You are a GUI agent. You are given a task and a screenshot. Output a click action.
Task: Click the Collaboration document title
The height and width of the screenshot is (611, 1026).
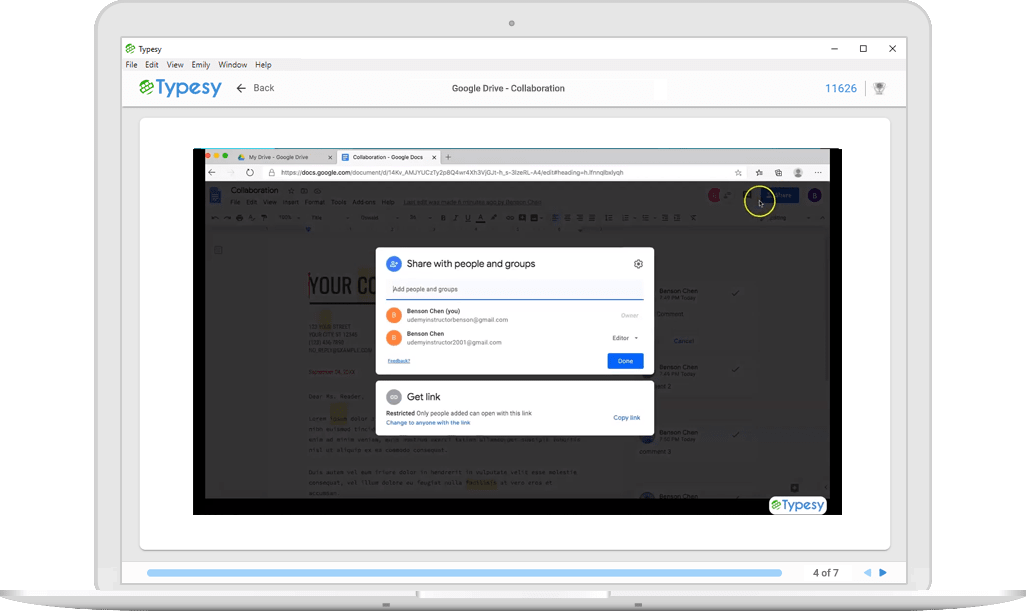[255, 190]
